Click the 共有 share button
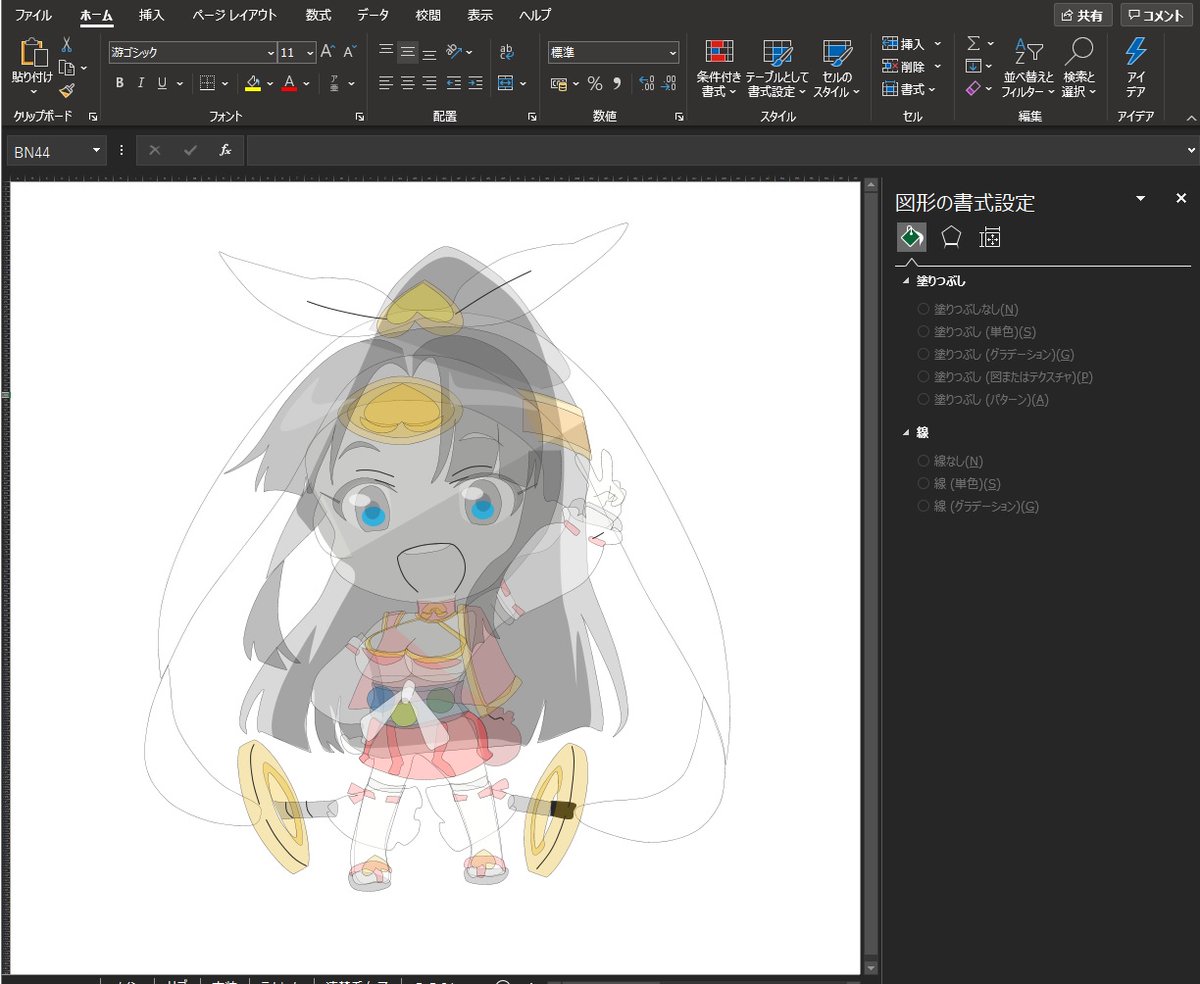Screen dimensions: 1200x984 (x=1083, y=15)
